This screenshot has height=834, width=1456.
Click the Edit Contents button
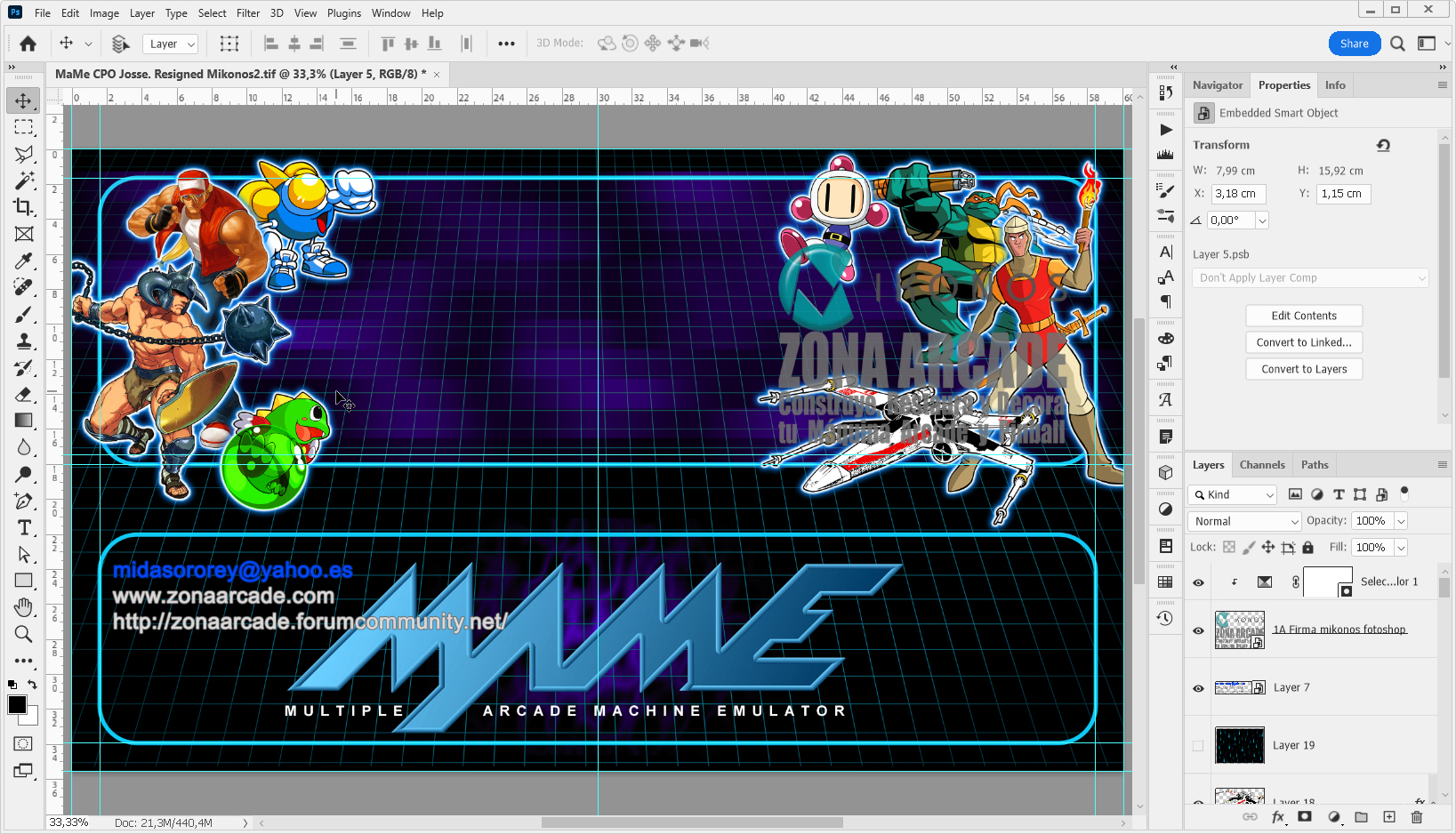tap(1303, 316)
